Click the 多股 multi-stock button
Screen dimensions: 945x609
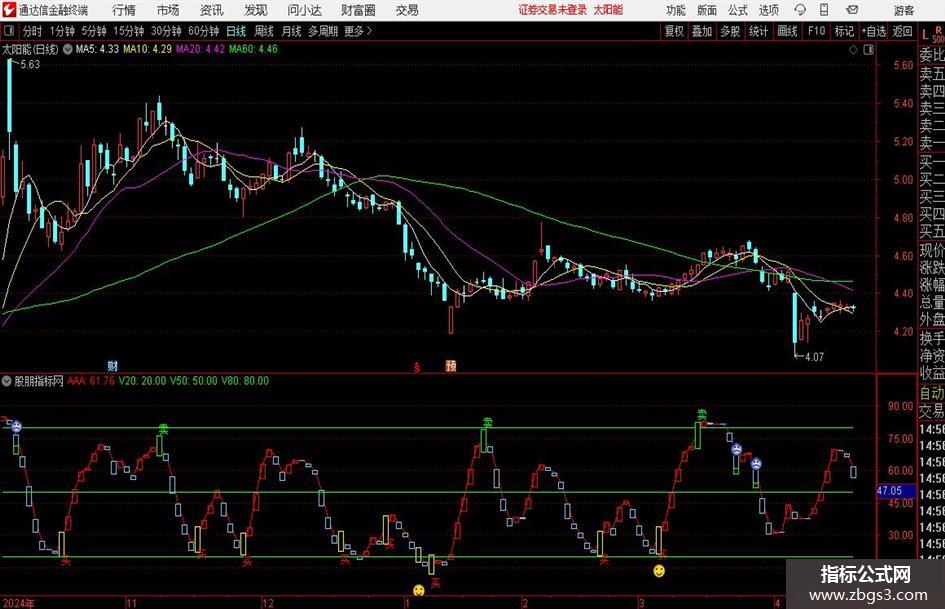730,31
